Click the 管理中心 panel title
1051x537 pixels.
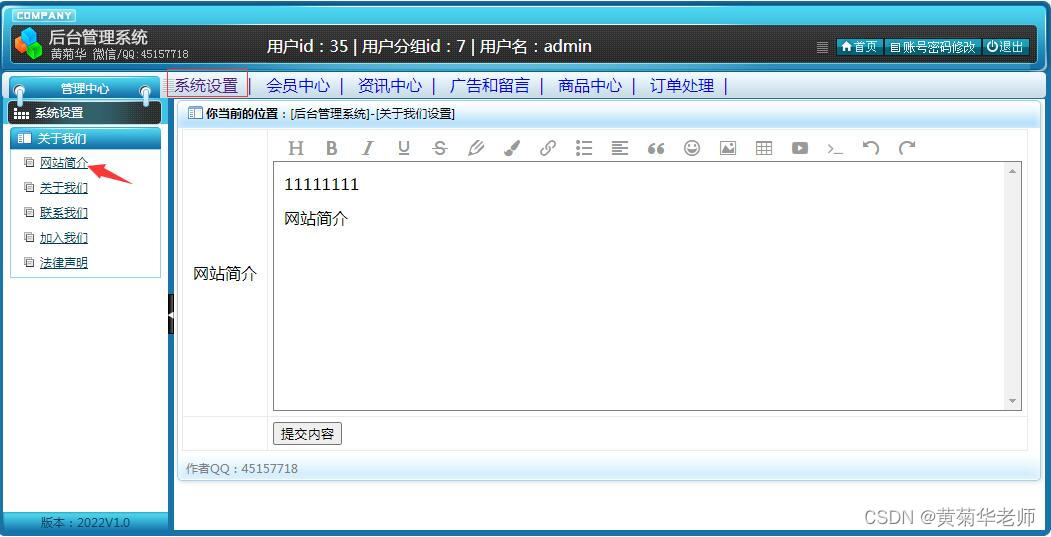coord(84,88)
